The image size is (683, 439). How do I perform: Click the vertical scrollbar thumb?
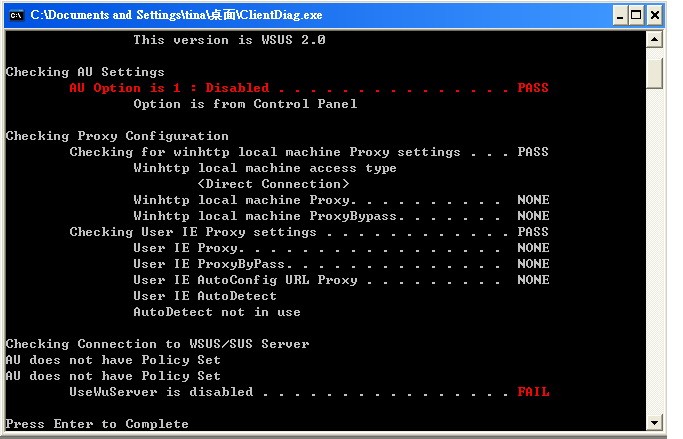[655, 72]
